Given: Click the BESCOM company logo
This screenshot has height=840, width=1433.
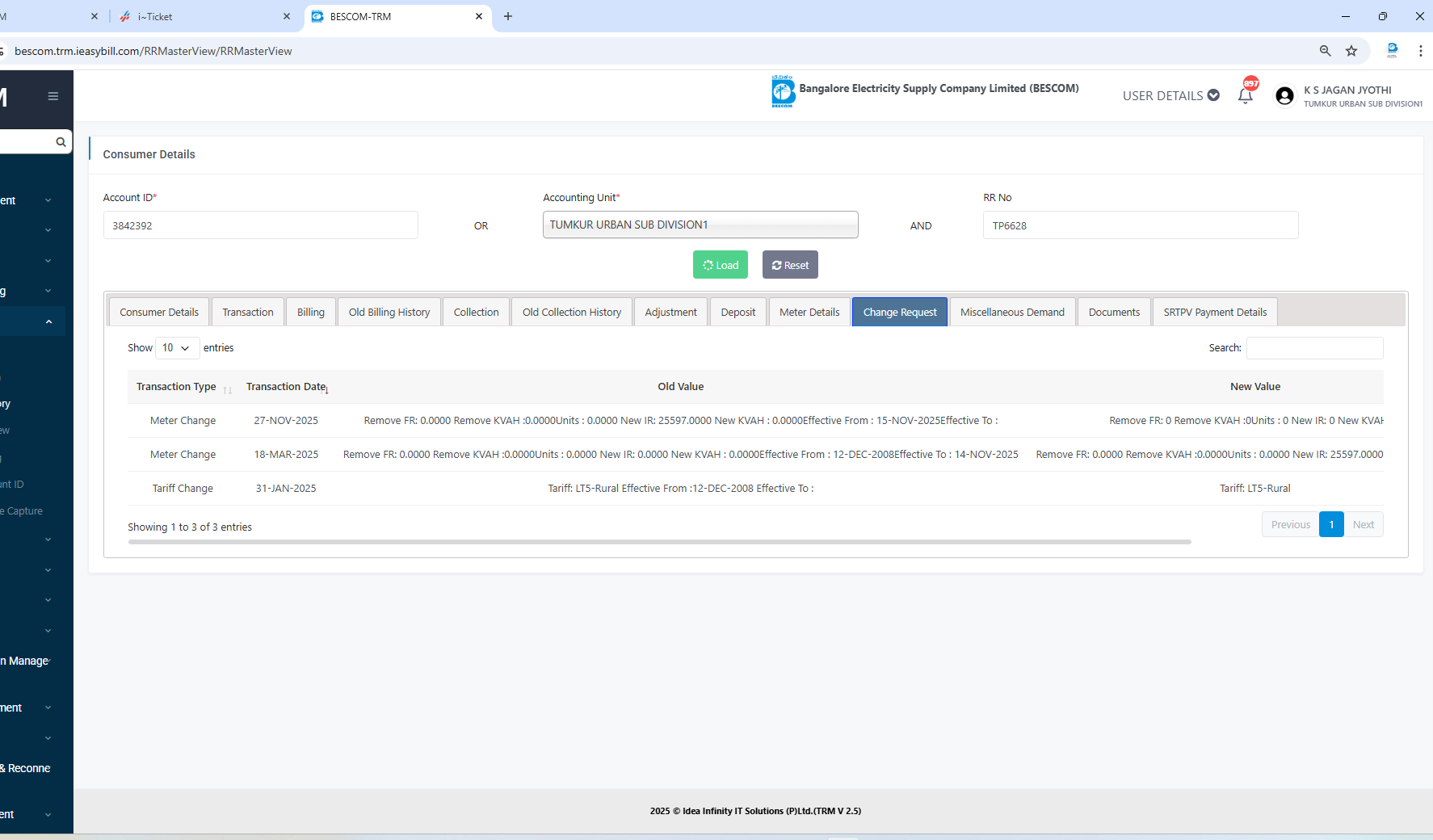Looking at the screenshot, I should click(x=782, y=91).
